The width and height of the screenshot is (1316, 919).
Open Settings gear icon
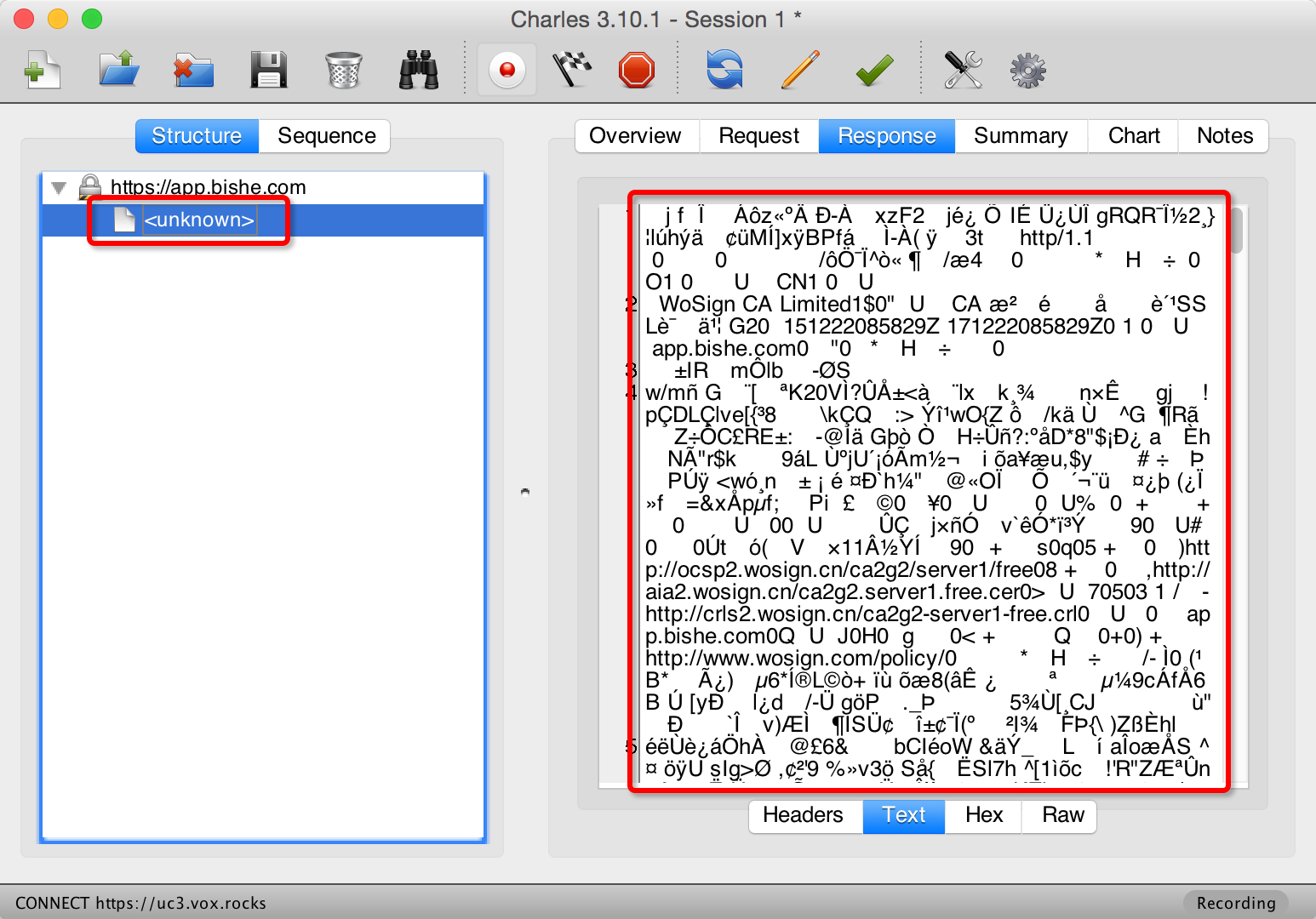coord(1027,70)
